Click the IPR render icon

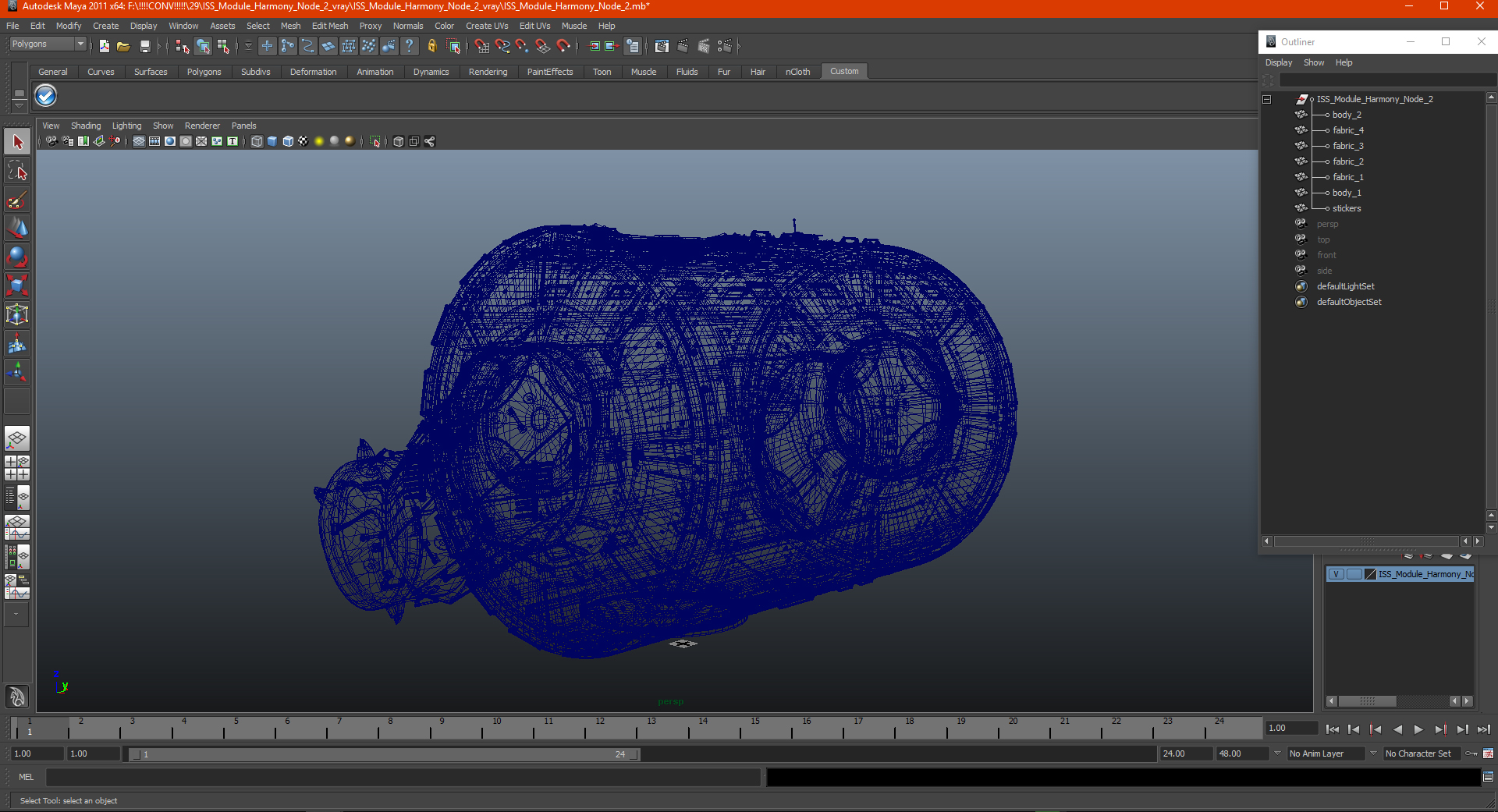704,47
